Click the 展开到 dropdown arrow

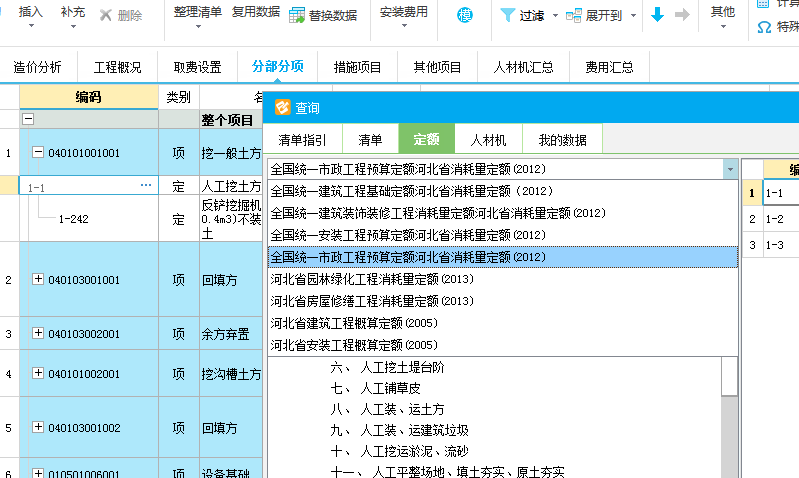coord(633,16)
